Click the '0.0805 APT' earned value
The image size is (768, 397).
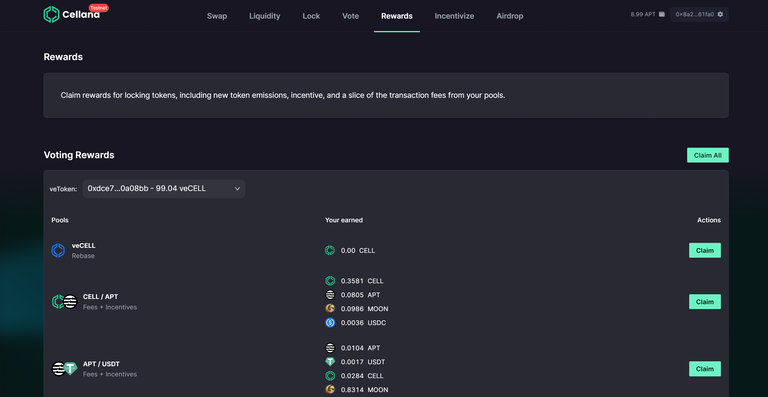(360, 295)
